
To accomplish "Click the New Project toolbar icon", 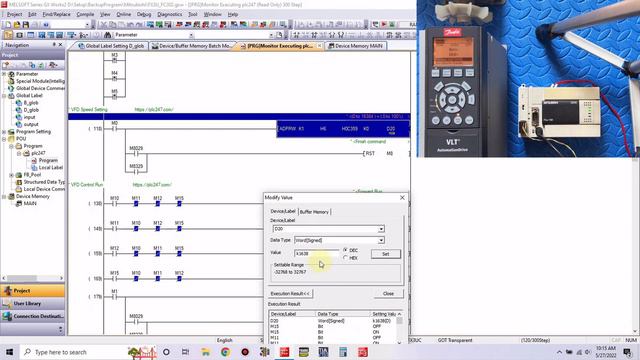I will pyautogui.click(x=7, y=25).
